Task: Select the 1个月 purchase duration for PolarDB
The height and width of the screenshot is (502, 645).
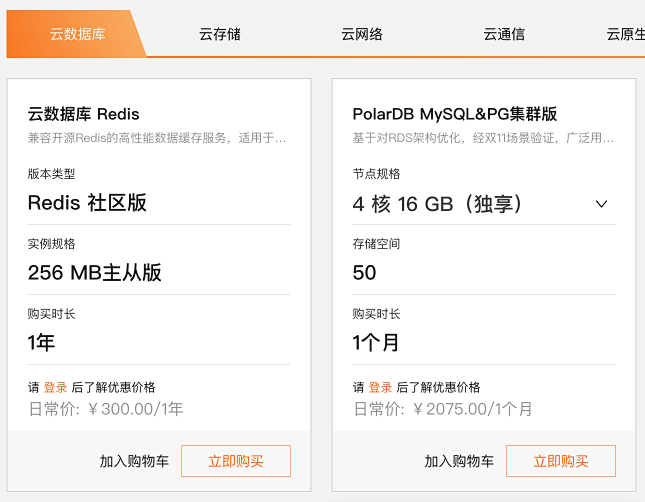Action: click(376, 343)
